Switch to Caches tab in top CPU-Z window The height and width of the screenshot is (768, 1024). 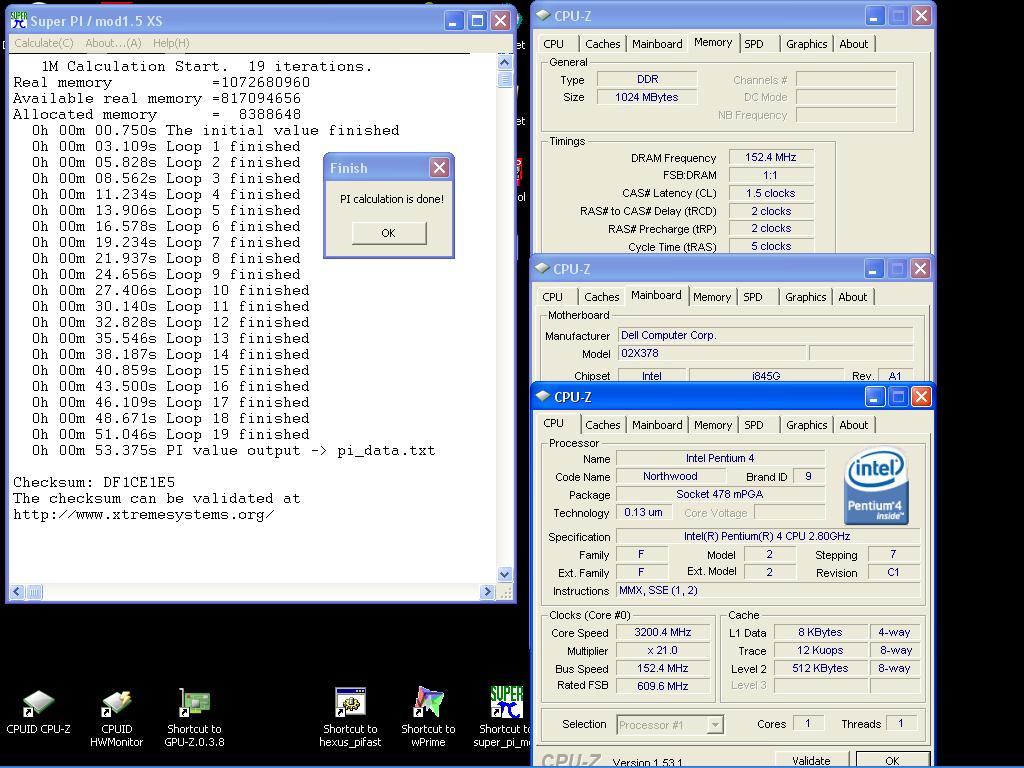click(x=602, y=44)
